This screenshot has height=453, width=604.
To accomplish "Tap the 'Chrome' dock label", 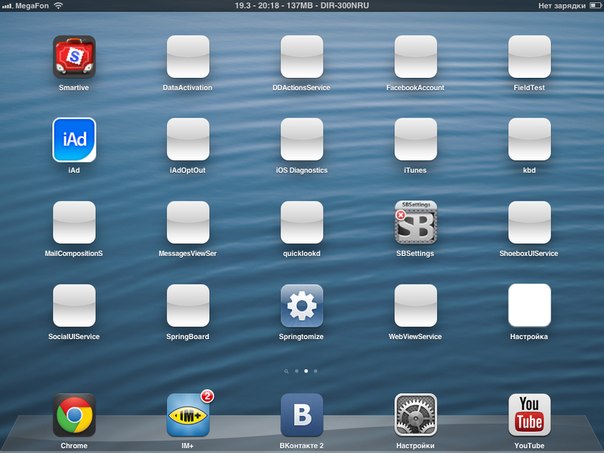I will tap(74, 446).
